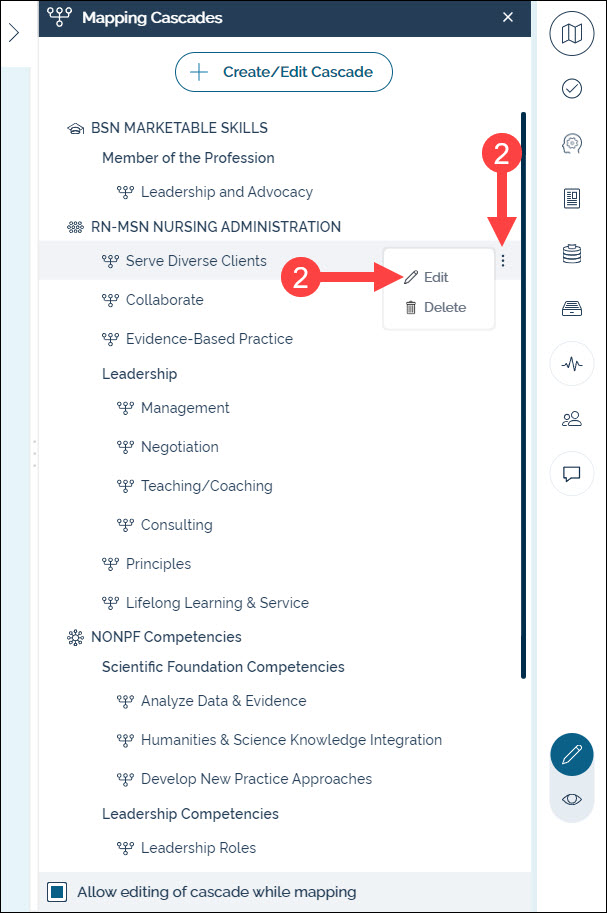
Task: Close the Mapping Cascades panel
Action: tap(508, 17)
